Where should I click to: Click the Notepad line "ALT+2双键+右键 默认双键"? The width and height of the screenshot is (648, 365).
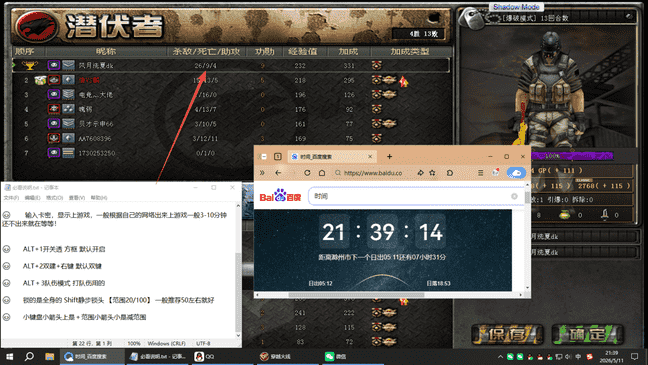(x=62, y=266)
